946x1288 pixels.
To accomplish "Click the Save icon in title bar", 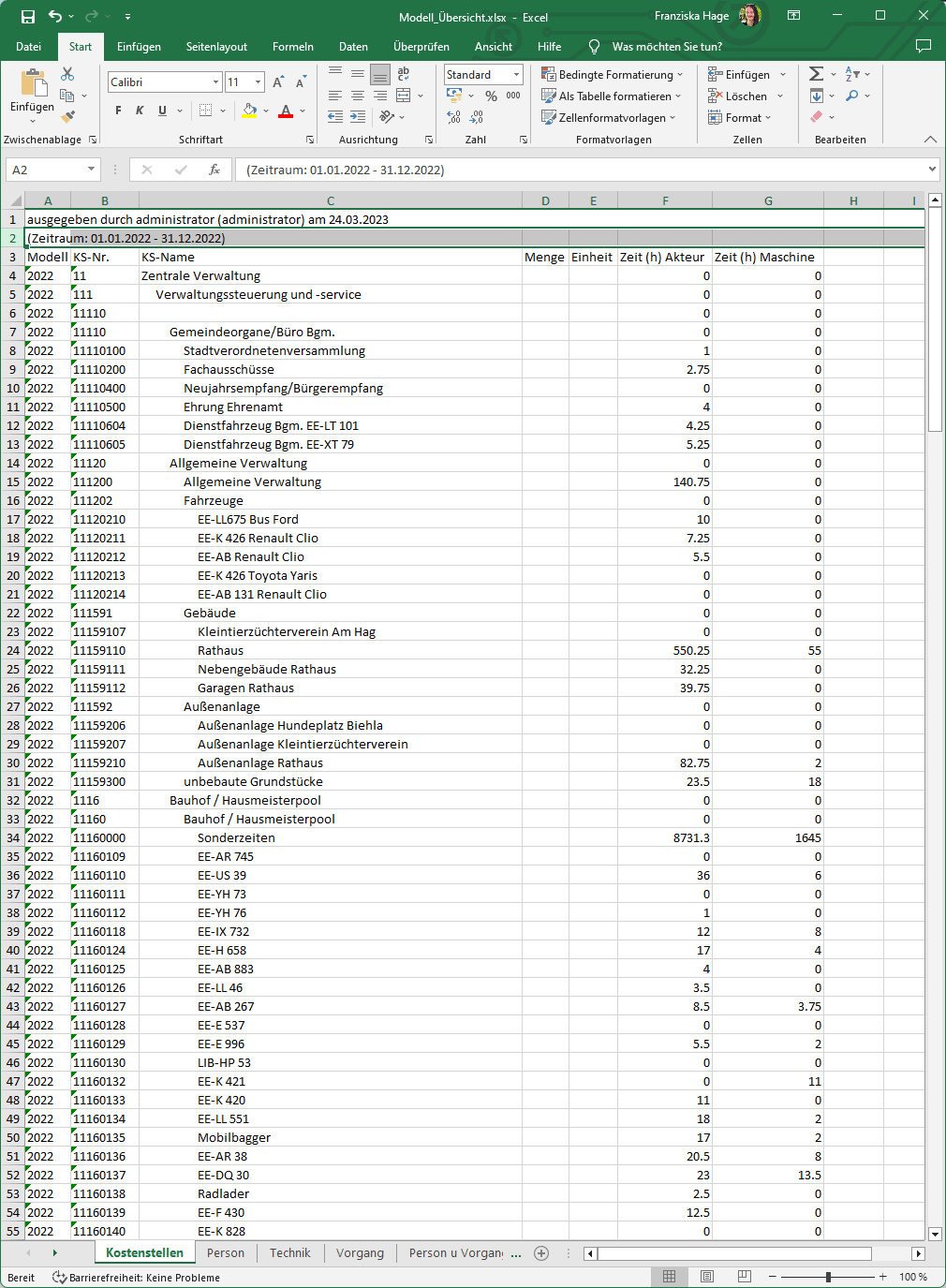I will pos(28,17).
